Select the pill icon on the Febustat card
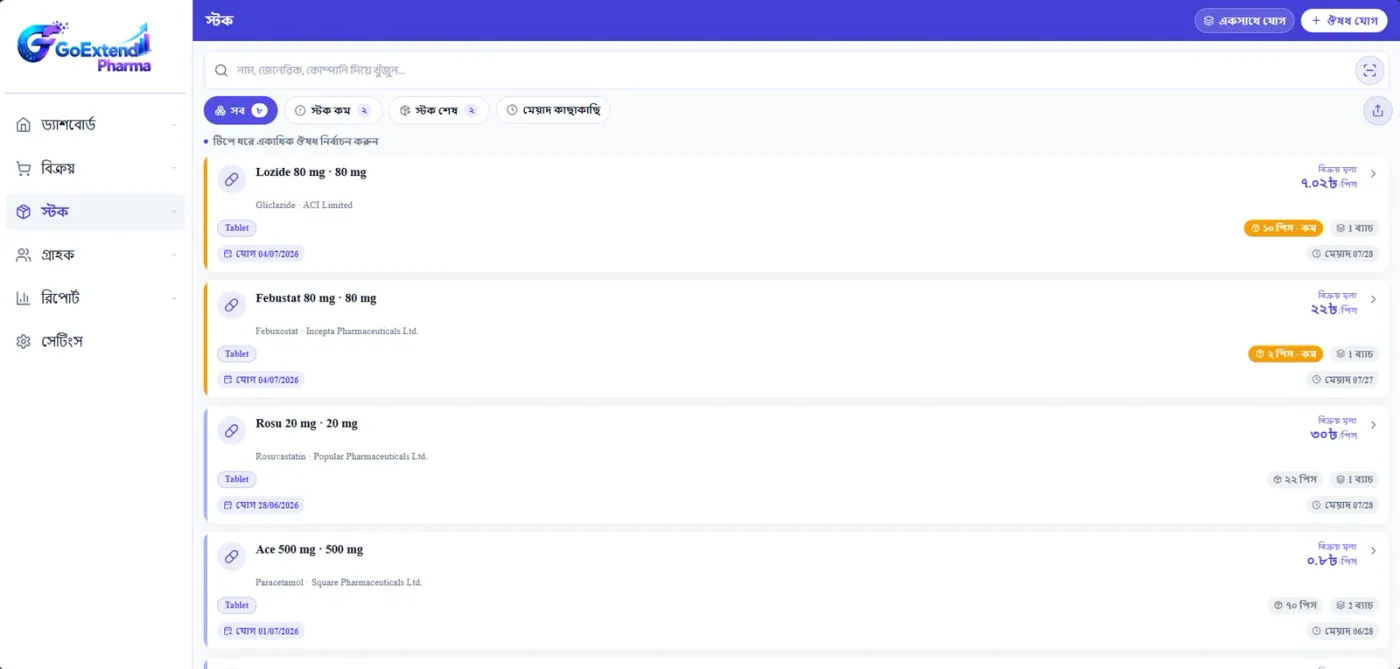The image size is (1400, 669). [x=231, y=305]
